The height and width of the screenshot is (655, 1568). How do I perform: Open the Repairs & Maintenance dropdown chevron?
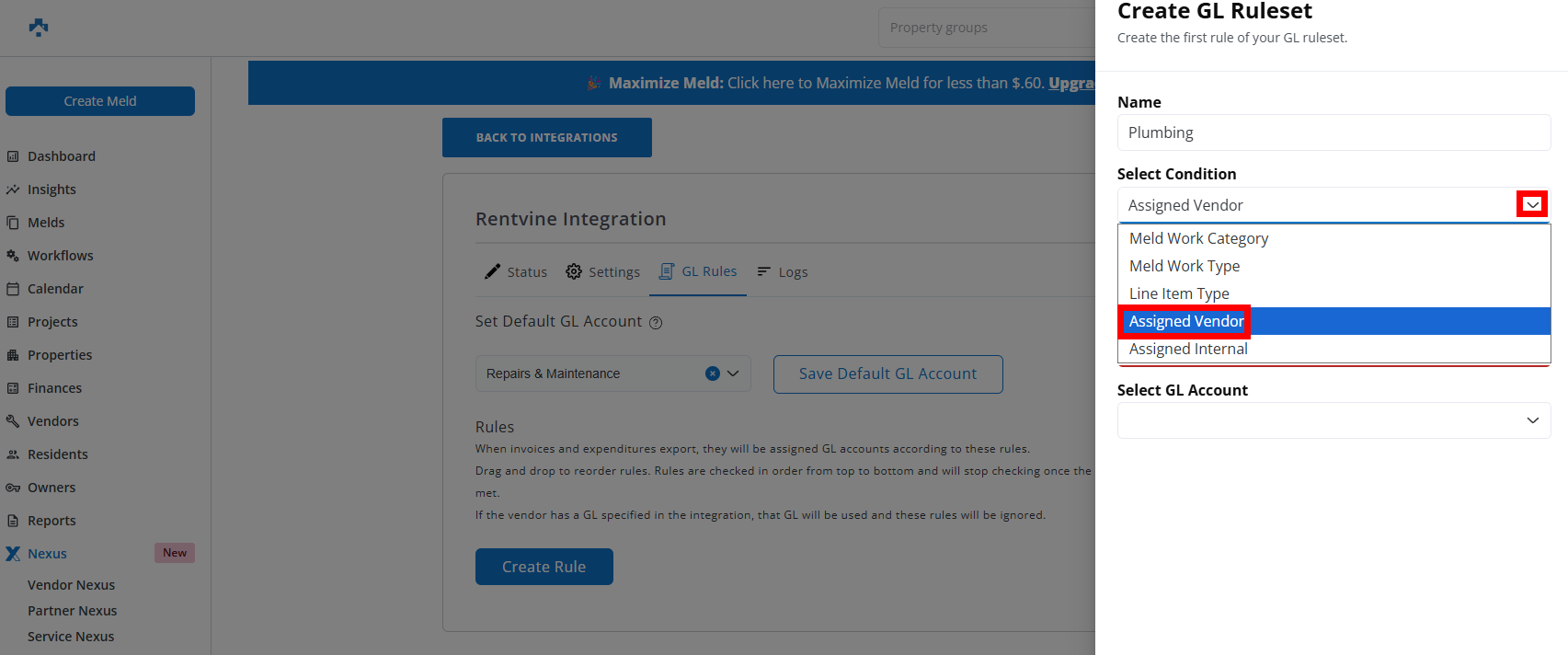coord(733,373)
